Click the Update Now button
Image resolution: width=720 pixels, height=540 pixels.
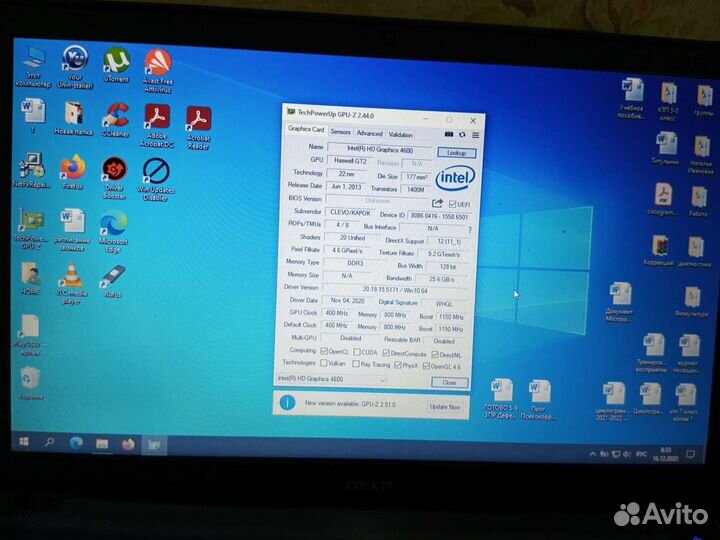tap(444, 407)
